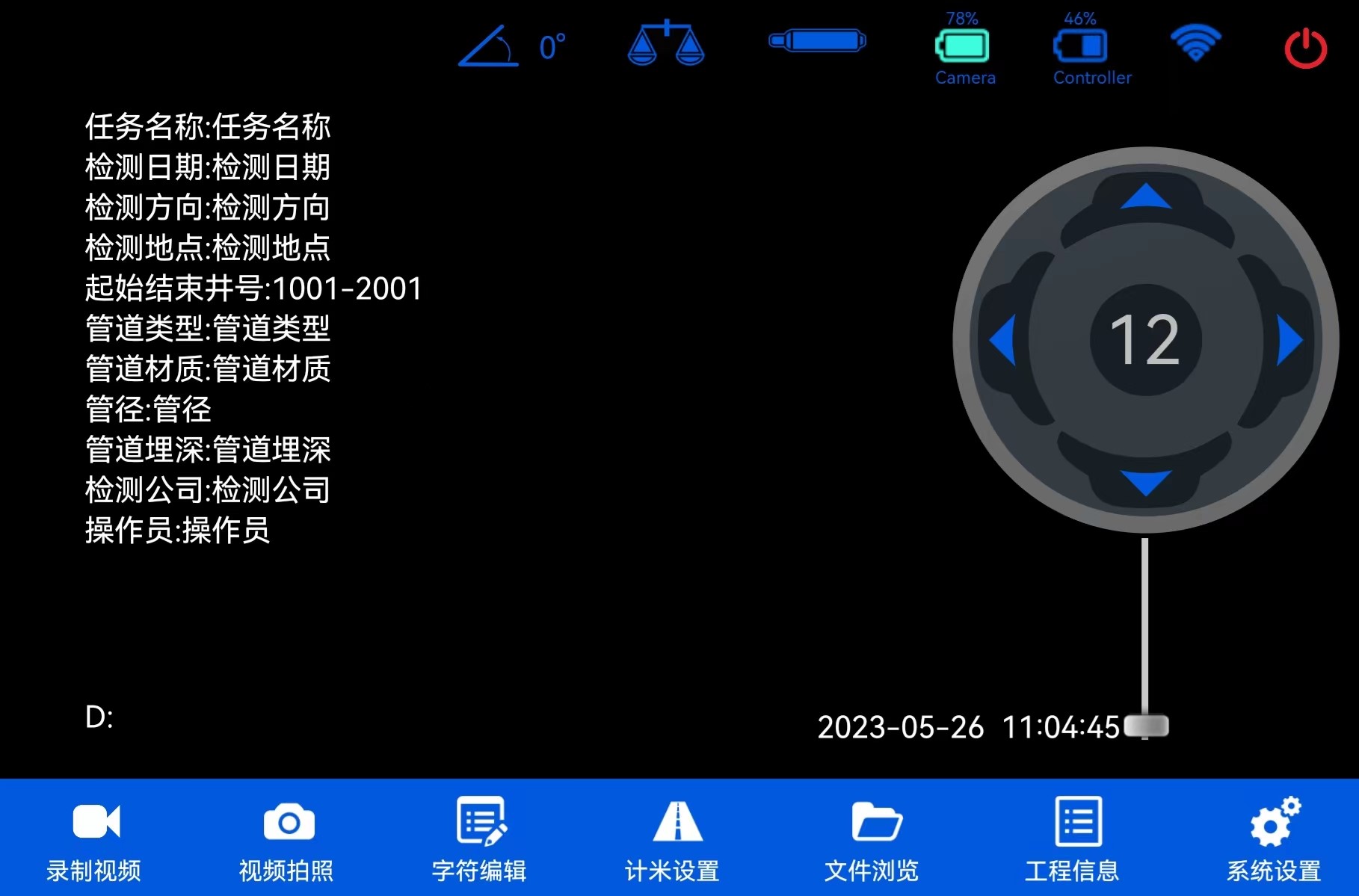Click the crawler probe icon
This screenshot has height=896, width=1359.
click(x=817, y=40)
